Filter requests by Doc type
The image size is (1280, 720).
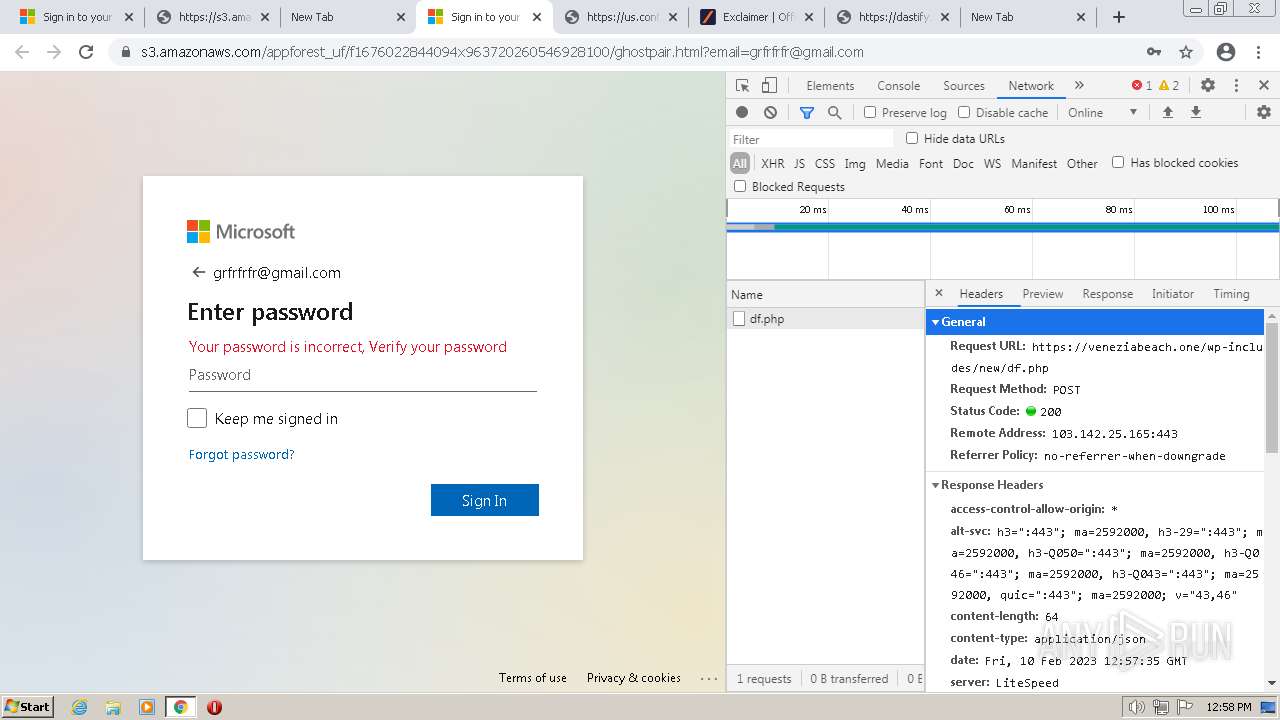click(x=963, y=163)
